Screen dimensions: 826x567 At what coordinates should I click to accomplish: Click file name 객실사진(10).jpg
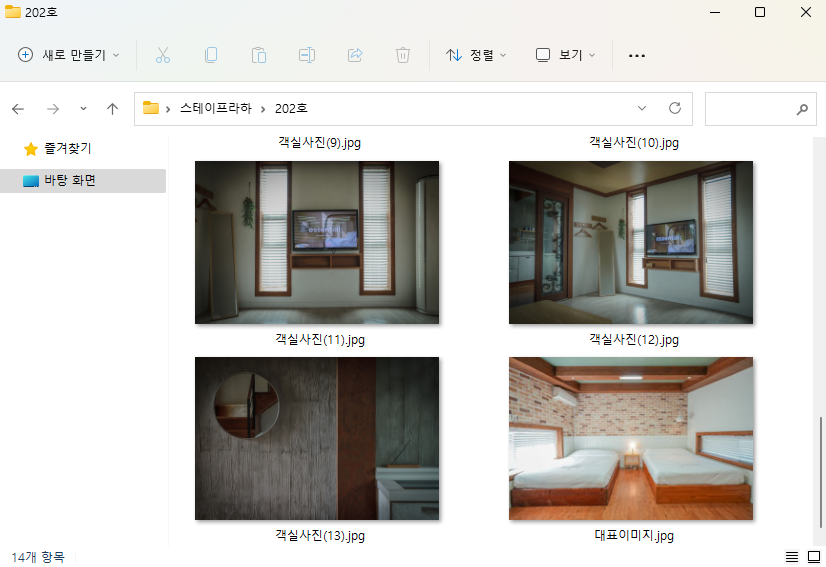coord(634,143)
